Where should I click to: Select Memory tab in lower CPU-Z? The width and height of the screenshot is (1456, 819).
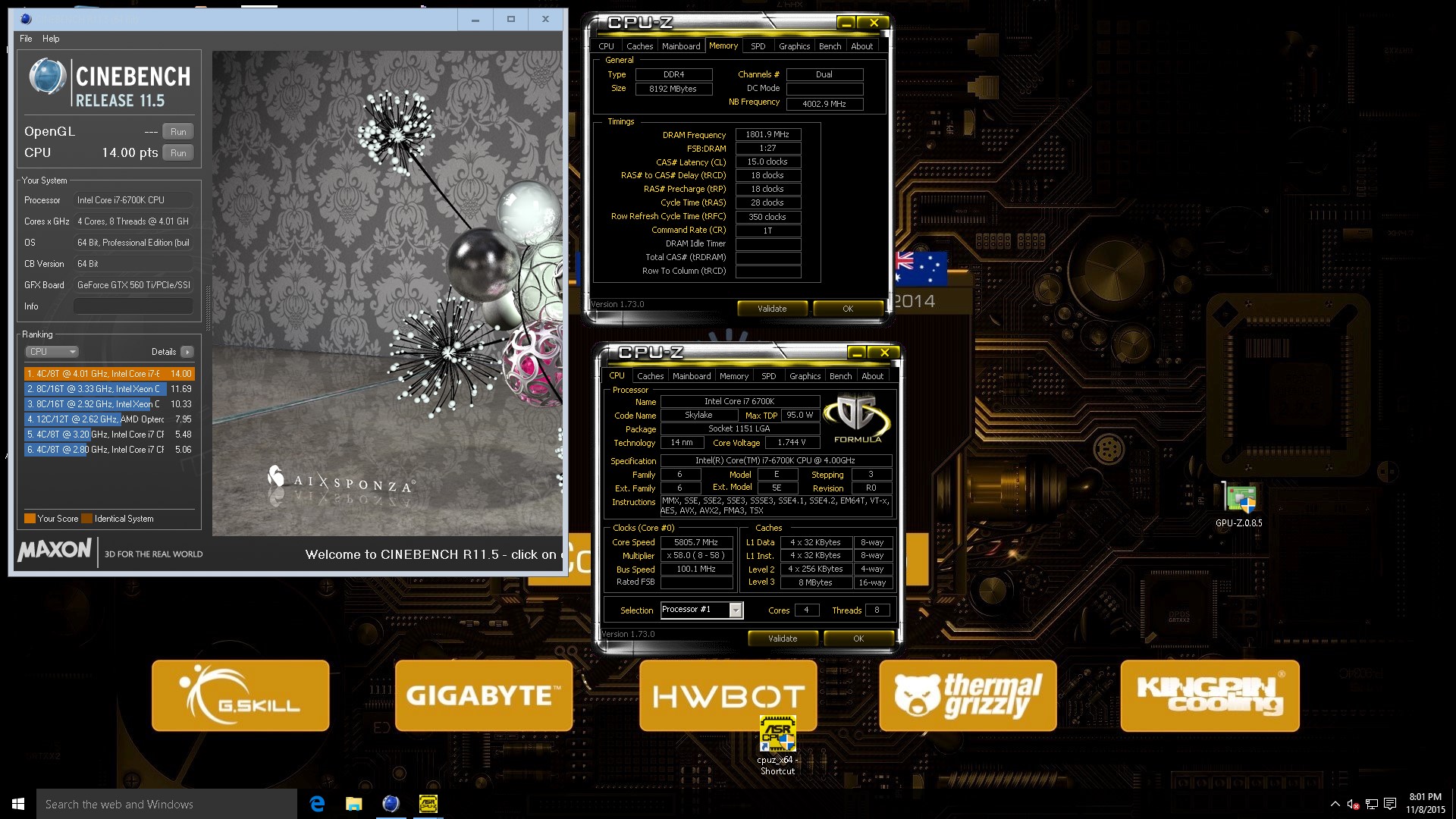733,376
